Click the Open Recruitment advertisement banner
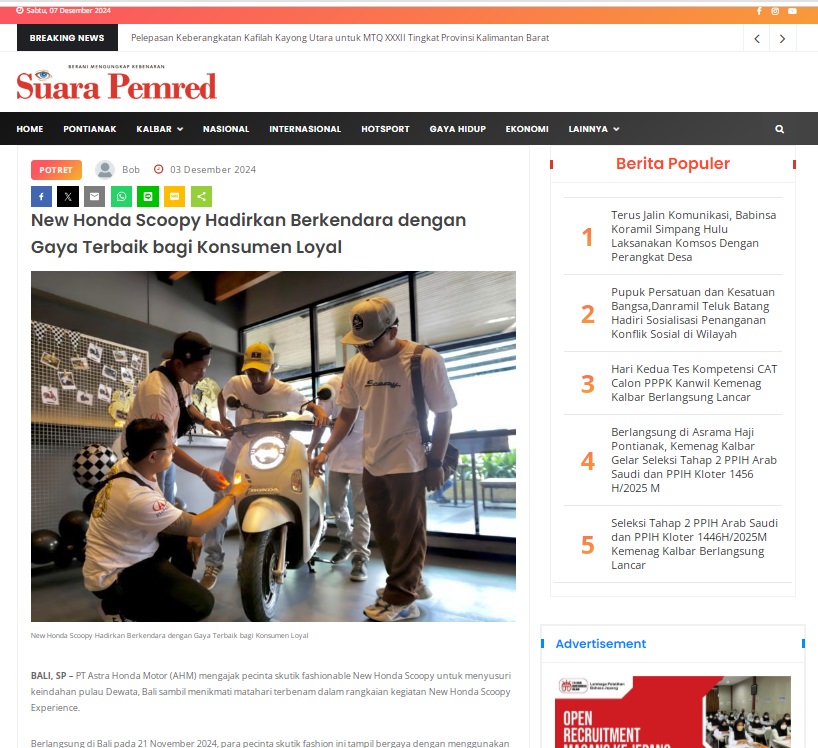Viewport: 818px width, 748px height. [673, 712]
